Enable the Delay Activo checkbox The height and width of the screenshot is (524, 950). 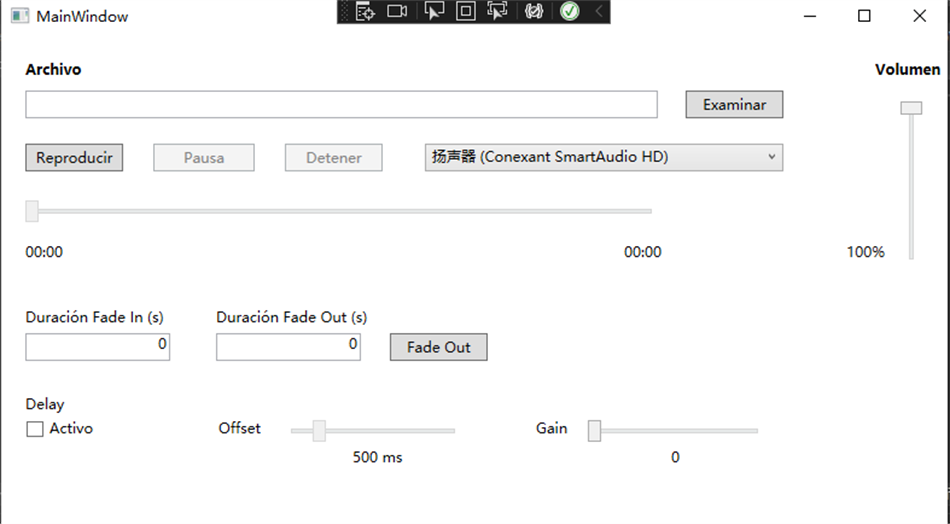coord(35,429)
